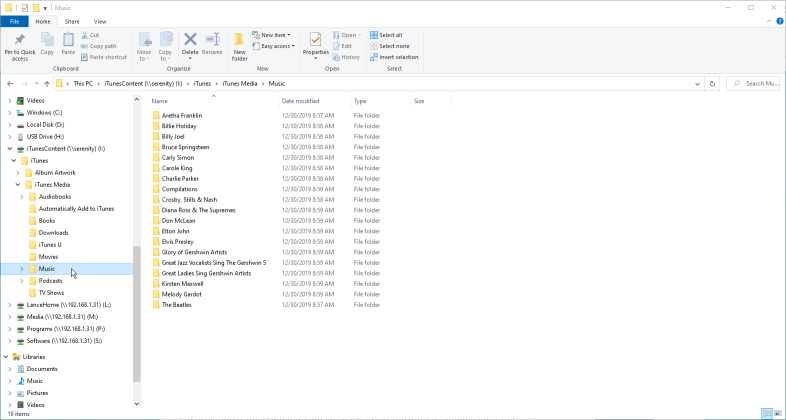Switch to the View ribbon tab

point(100,22)
